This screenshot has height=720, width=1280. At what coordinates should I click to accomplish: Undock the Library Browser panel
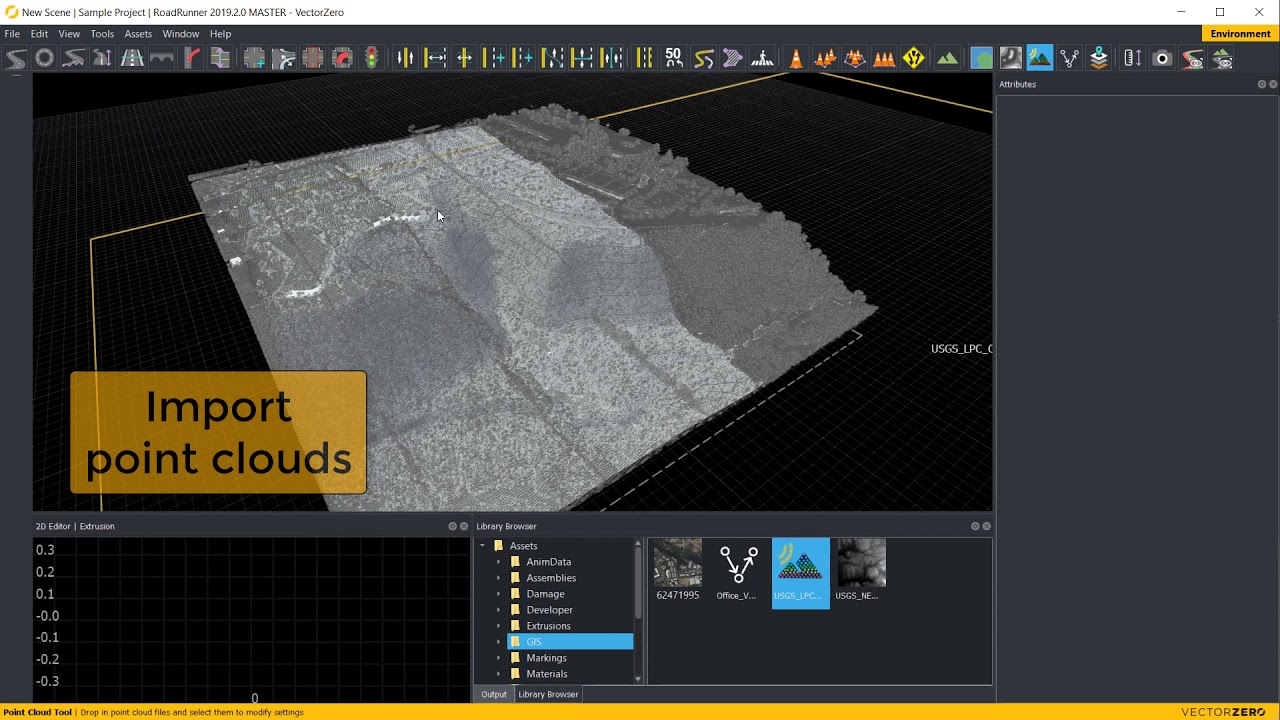975,526
